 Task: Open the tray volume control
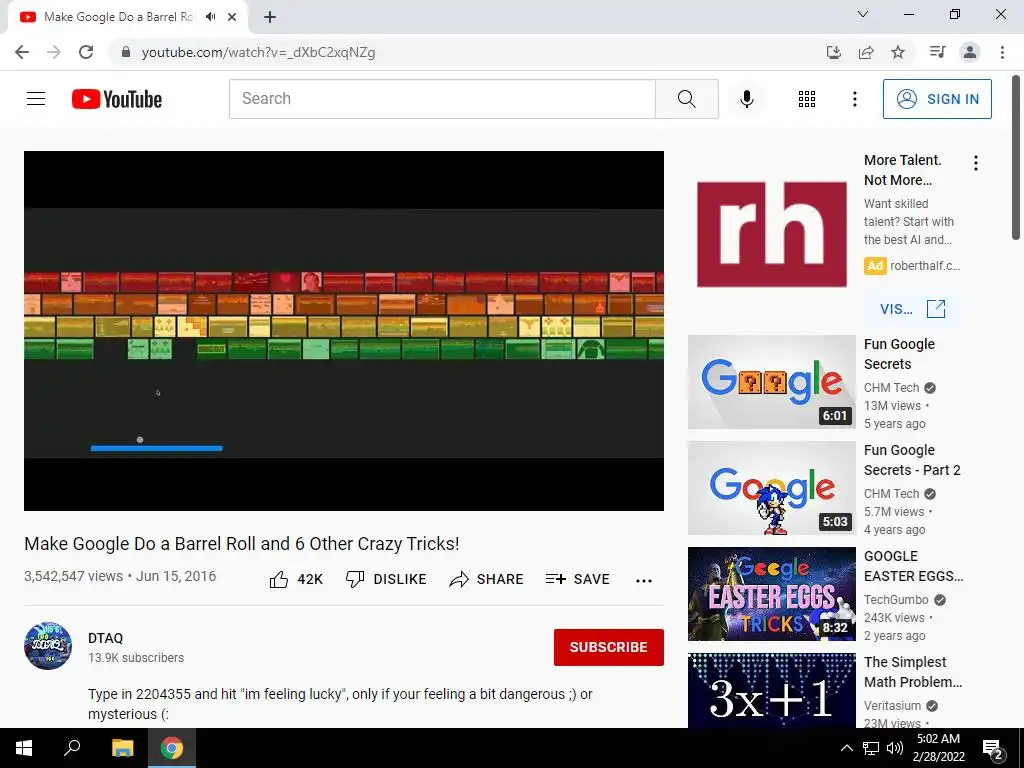coord(895,748)
